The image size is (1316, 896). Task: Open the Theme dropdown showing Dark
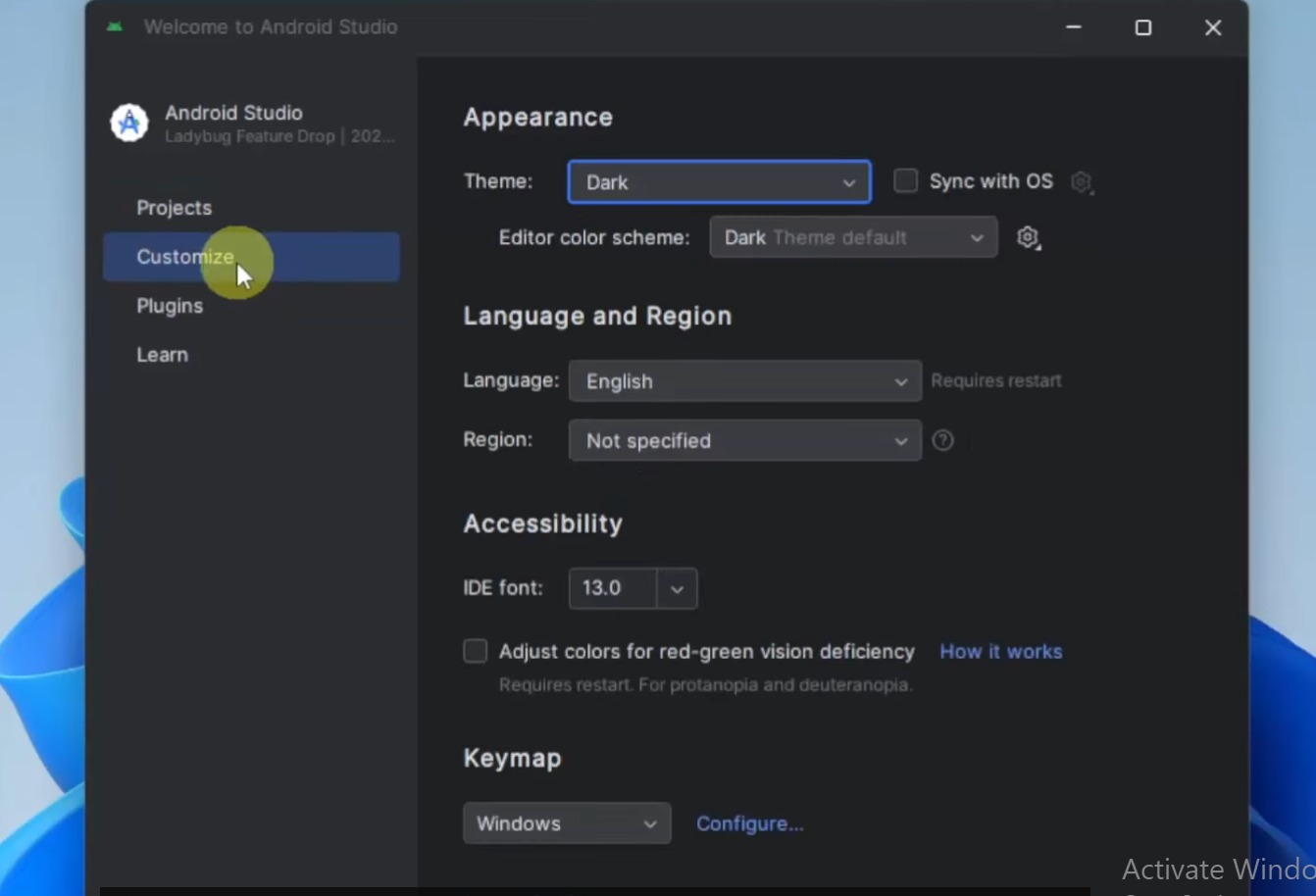point(719,182)
